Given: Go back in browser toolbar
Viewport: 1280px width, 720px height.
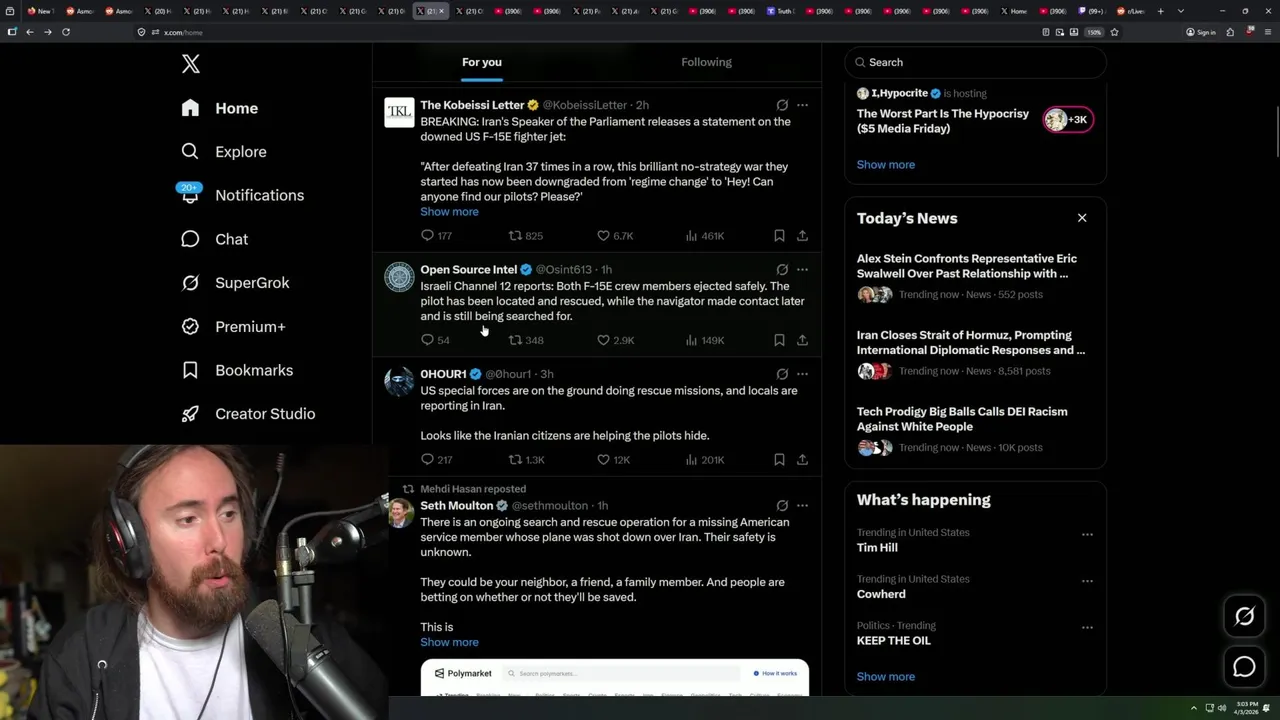Looking at the screenshot, I should pyautogui.click(x=30, y=32).
